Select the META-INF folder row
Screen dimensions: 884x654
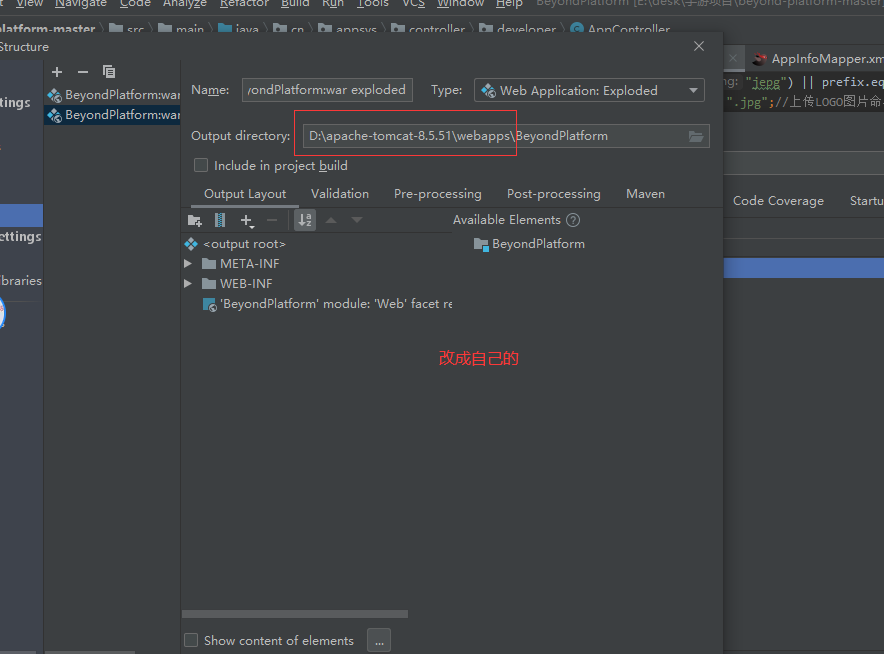(x=241, y=264)
